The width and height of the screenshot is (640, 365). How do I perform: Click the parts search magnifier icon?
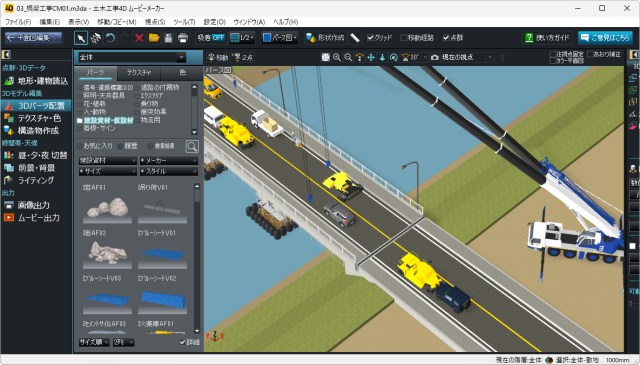coord(192,146)
